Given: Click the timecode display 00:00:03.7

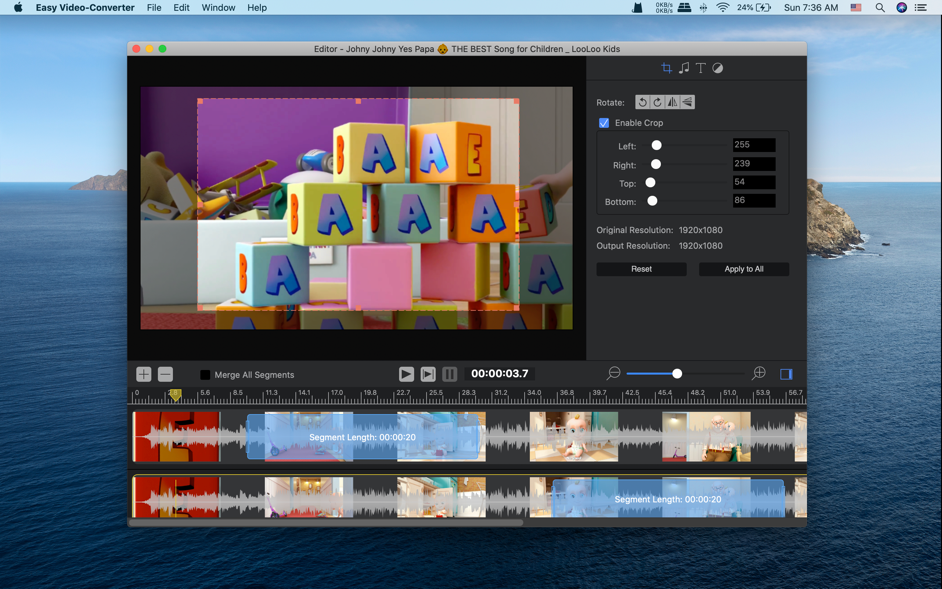Looking at the screenshot, I should (x=499, y=374).
